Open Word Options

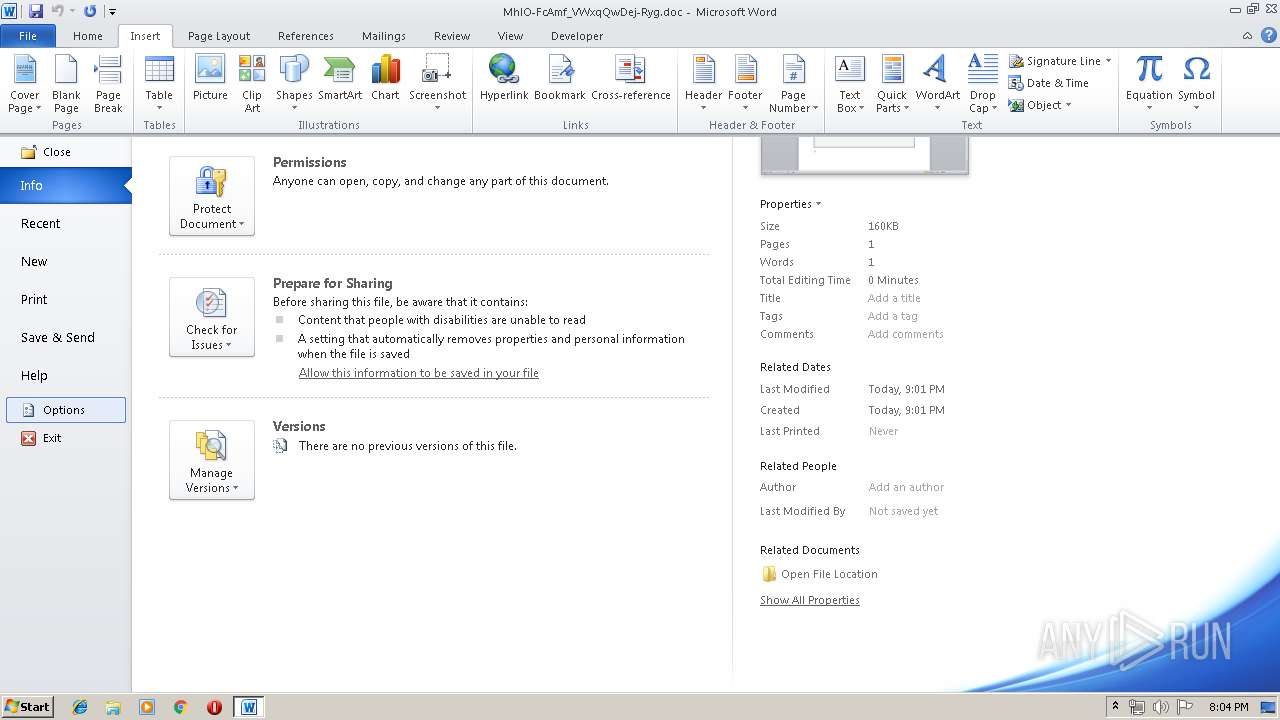(x=66, y=410)
